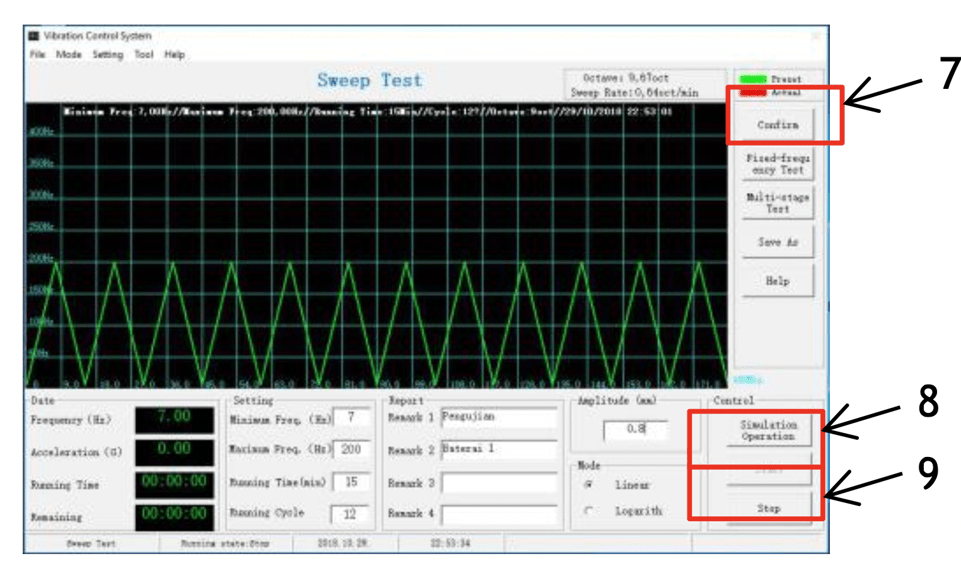961x561 pixels.
Task: Start the Simulation Operation
Action: (768, 431)
